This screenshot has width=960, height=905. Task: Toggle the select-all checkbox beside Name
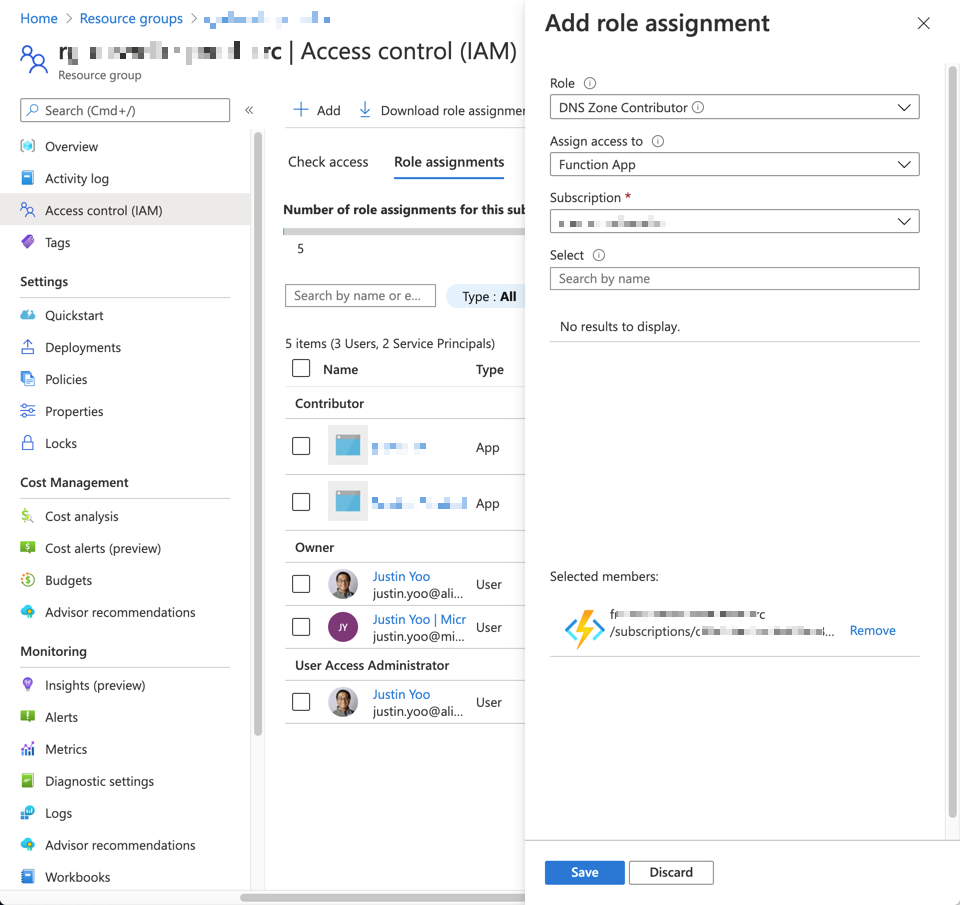(x=301, y=368)
